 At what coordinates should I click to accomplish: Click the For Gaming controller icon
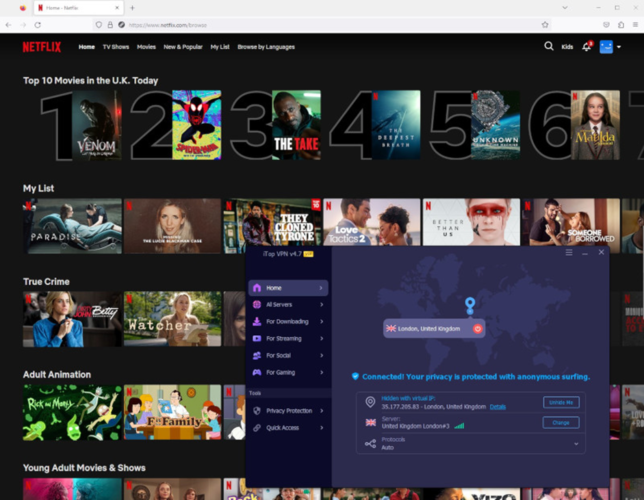click(257, 372)
